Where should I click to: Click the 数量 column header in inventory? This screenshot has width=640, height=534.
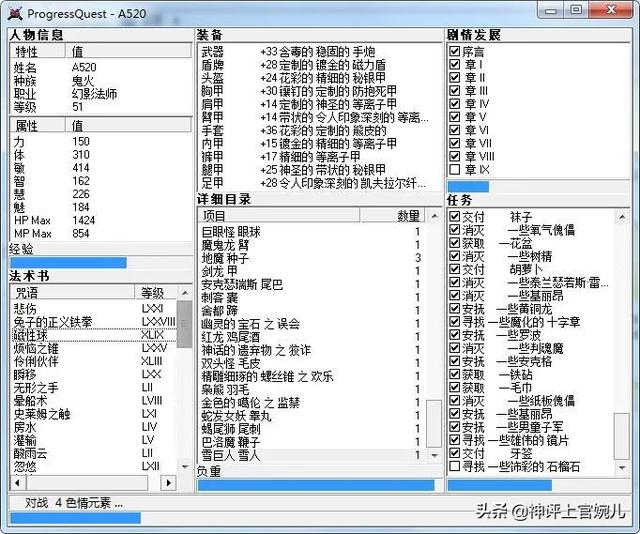click(x=393, y=216)
